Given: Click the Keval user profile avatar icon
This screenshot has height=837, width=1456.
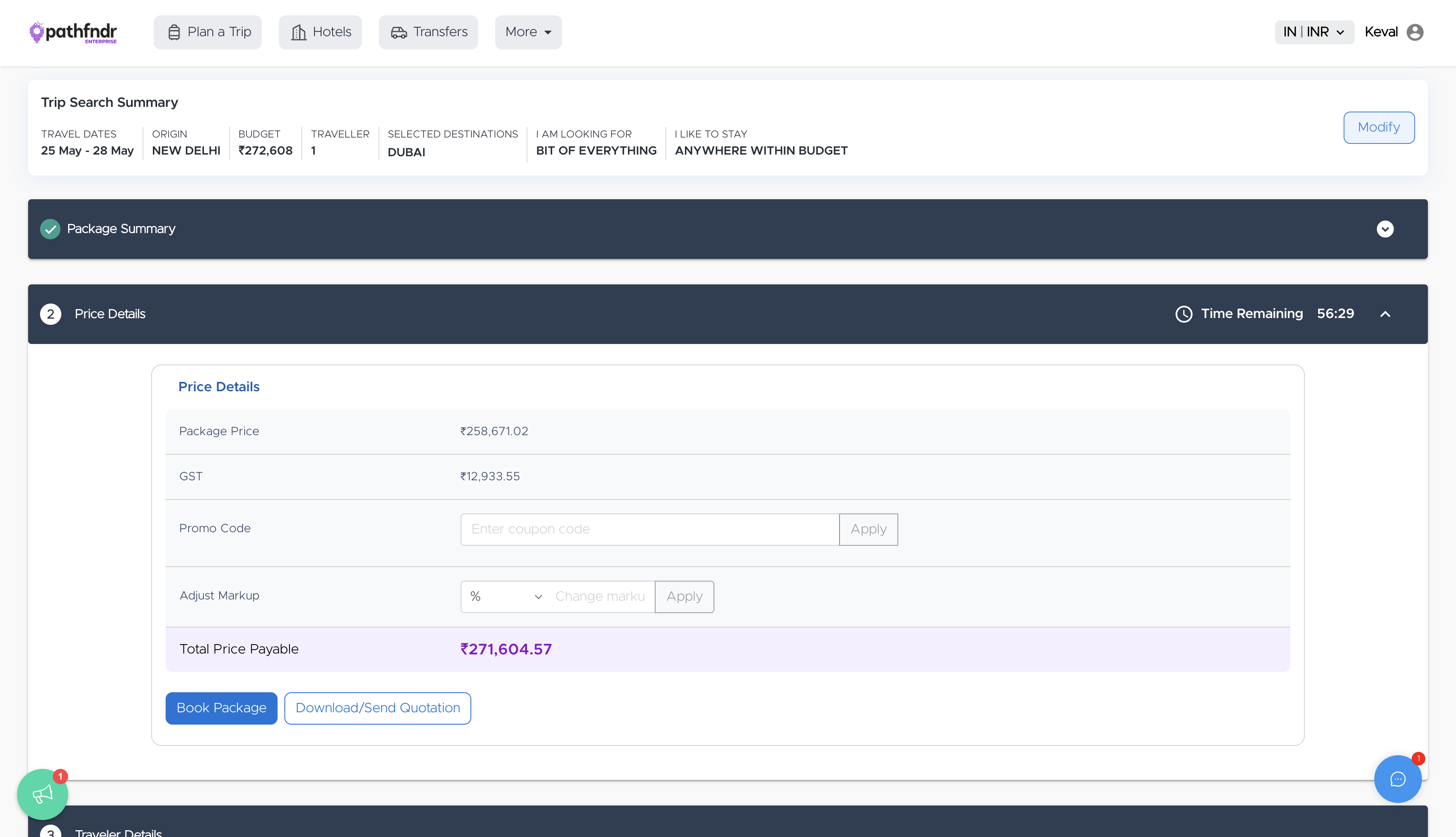Looking at the screenshot, I should (1415, 32).
